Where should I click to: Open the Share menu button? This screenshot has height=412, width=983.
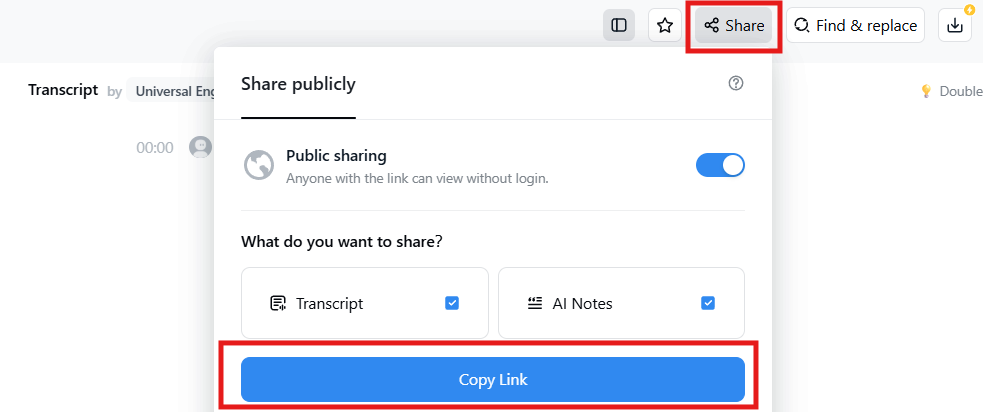coord(735,25)
